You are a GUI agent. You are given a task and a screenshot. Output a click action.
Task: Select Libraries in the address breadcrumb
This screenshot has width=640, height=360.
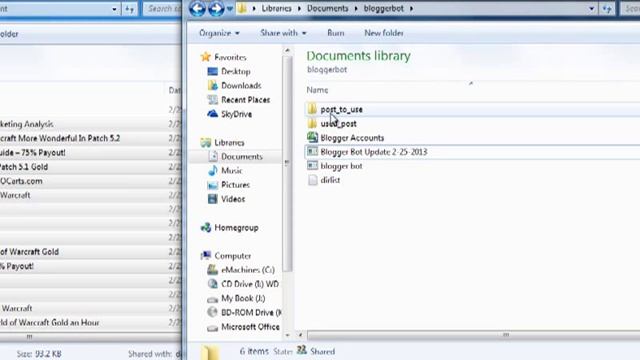click(x=277, y=8)
